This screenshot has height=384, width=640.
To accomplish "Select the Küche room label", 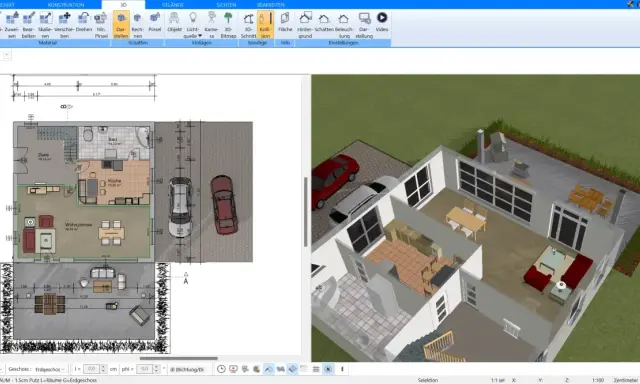I will [x=114, y=180].
